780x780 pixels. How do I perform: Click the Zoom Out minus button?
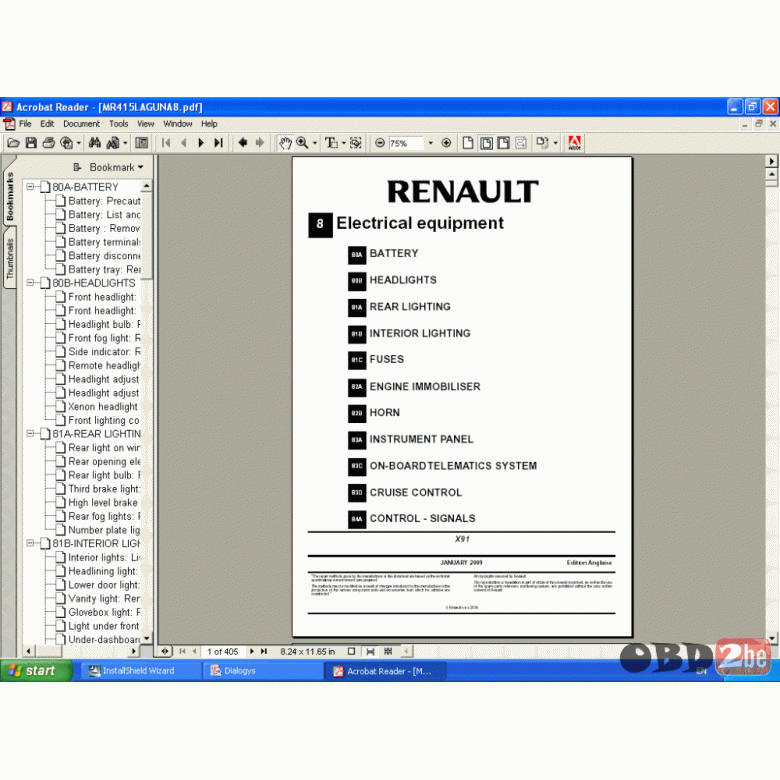380,143
